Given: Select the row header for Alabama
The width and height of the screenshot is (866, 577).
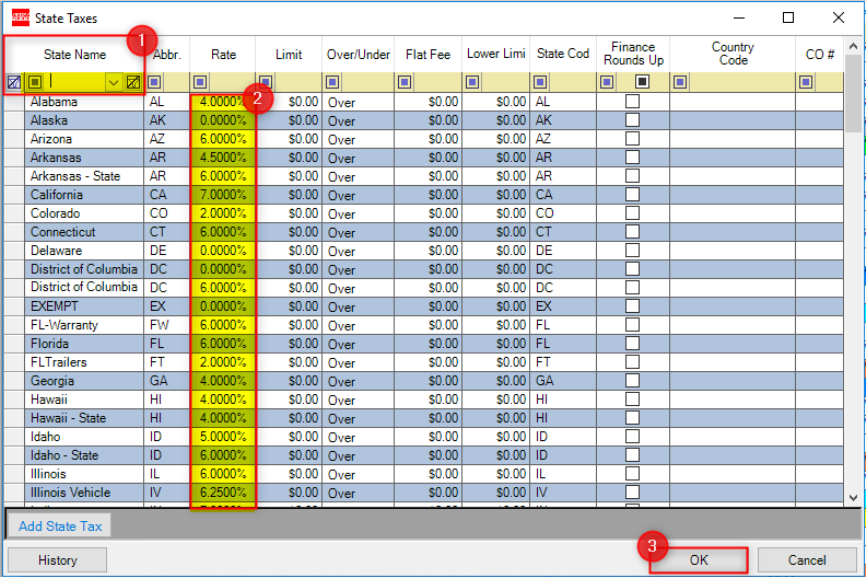Looking at the screenshot, I should click(x=14, y=102).
